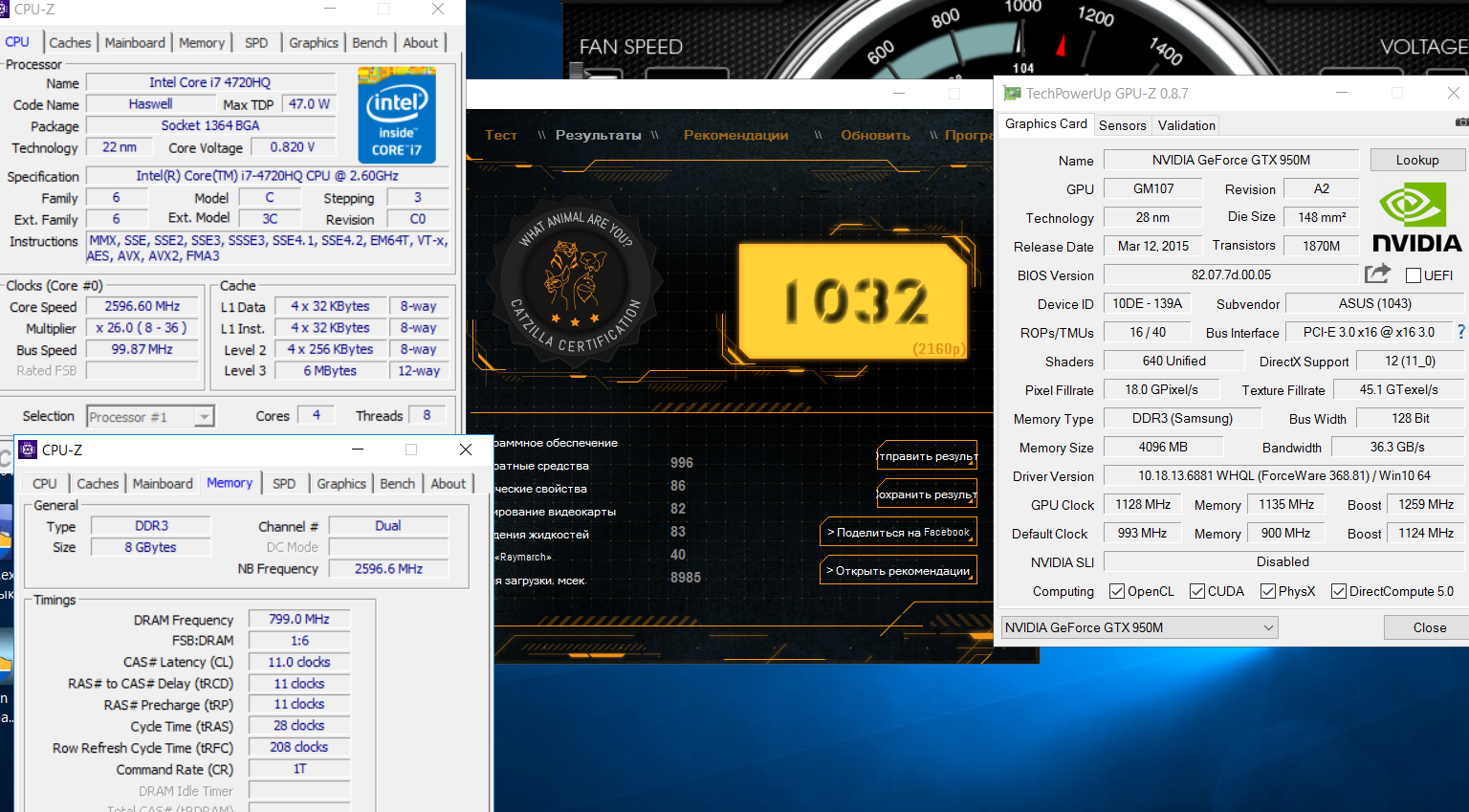Toggle the UEFI checkbox in GPU-Z

1414,275
